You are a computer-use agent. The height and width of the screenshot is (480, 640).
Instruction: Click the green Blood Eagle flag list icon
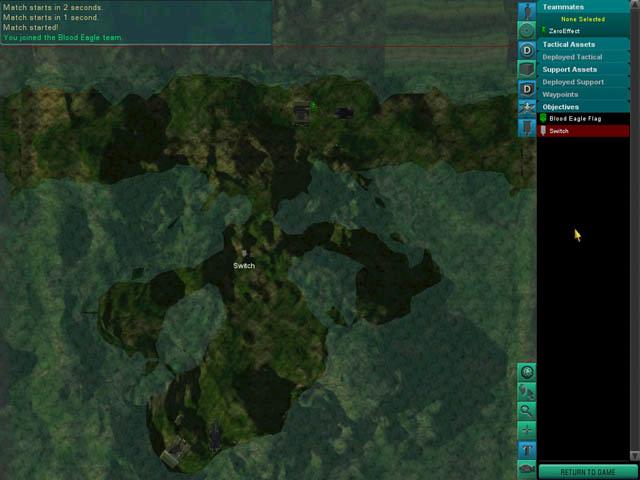point(543,118)
